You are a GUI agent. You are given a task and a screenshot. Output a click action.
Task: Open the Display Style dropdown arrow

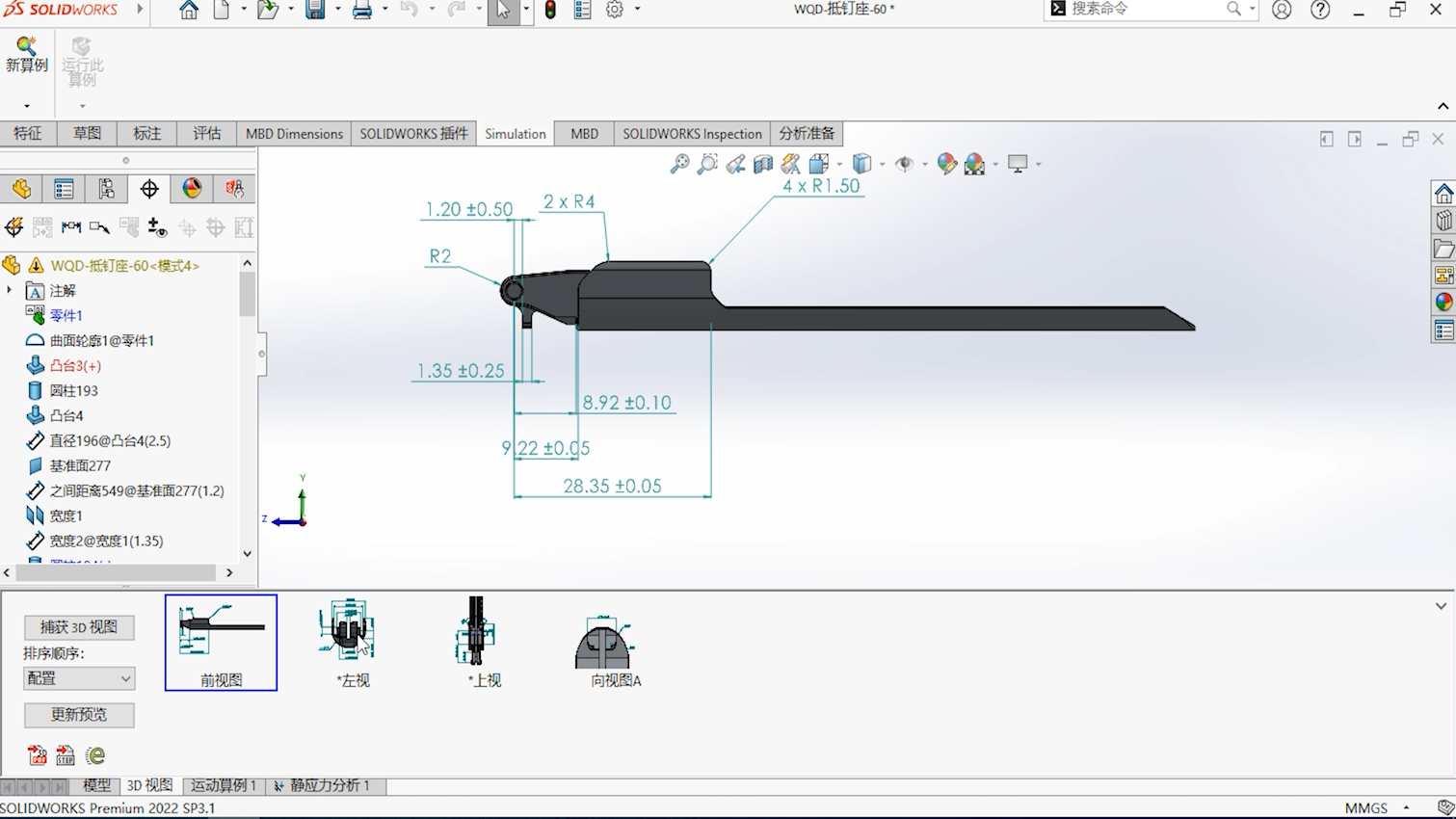(882, 164)
